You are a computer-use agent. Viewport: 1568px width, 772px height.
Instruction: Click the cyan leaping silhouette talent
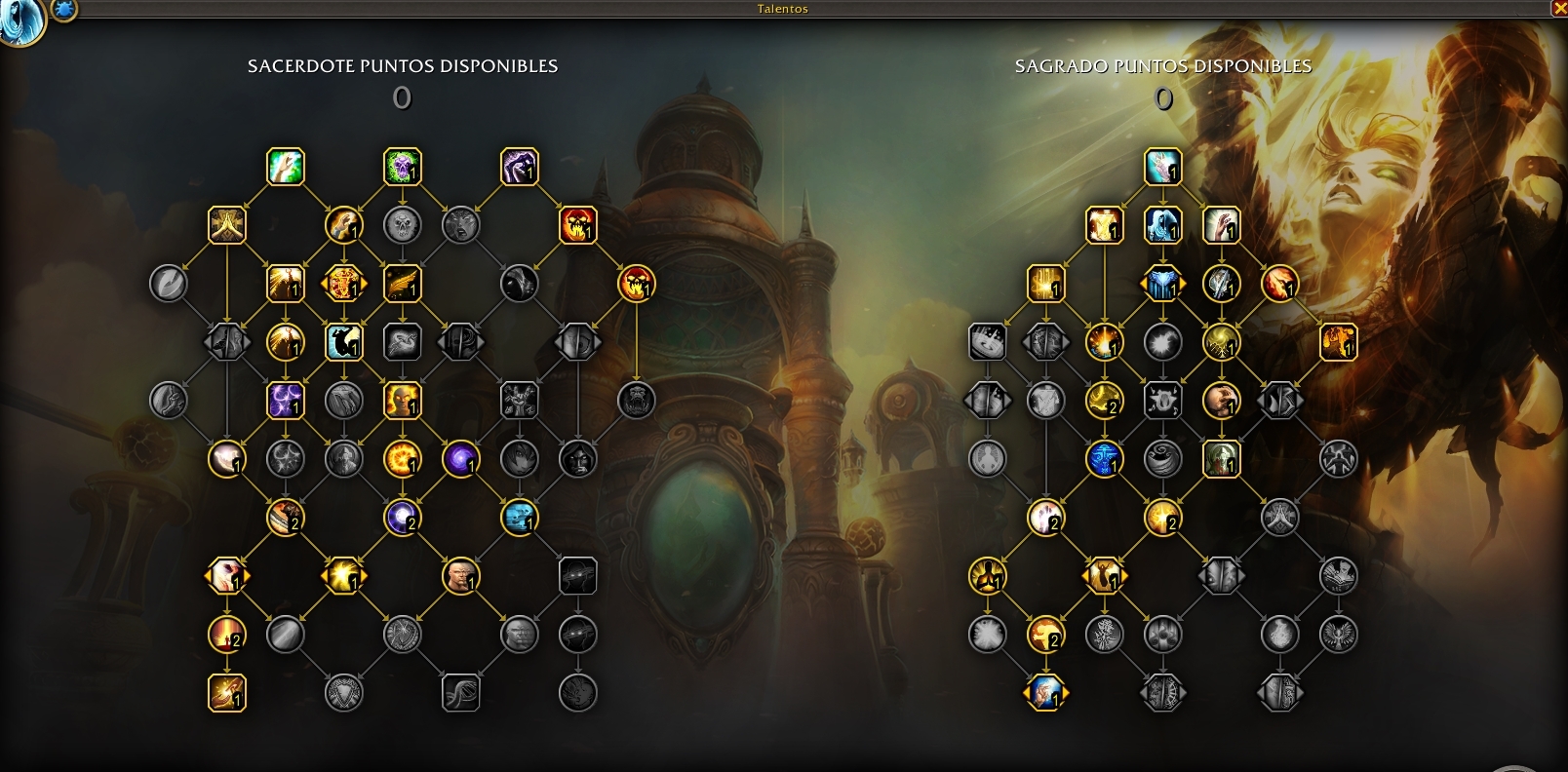click(344, 342)
